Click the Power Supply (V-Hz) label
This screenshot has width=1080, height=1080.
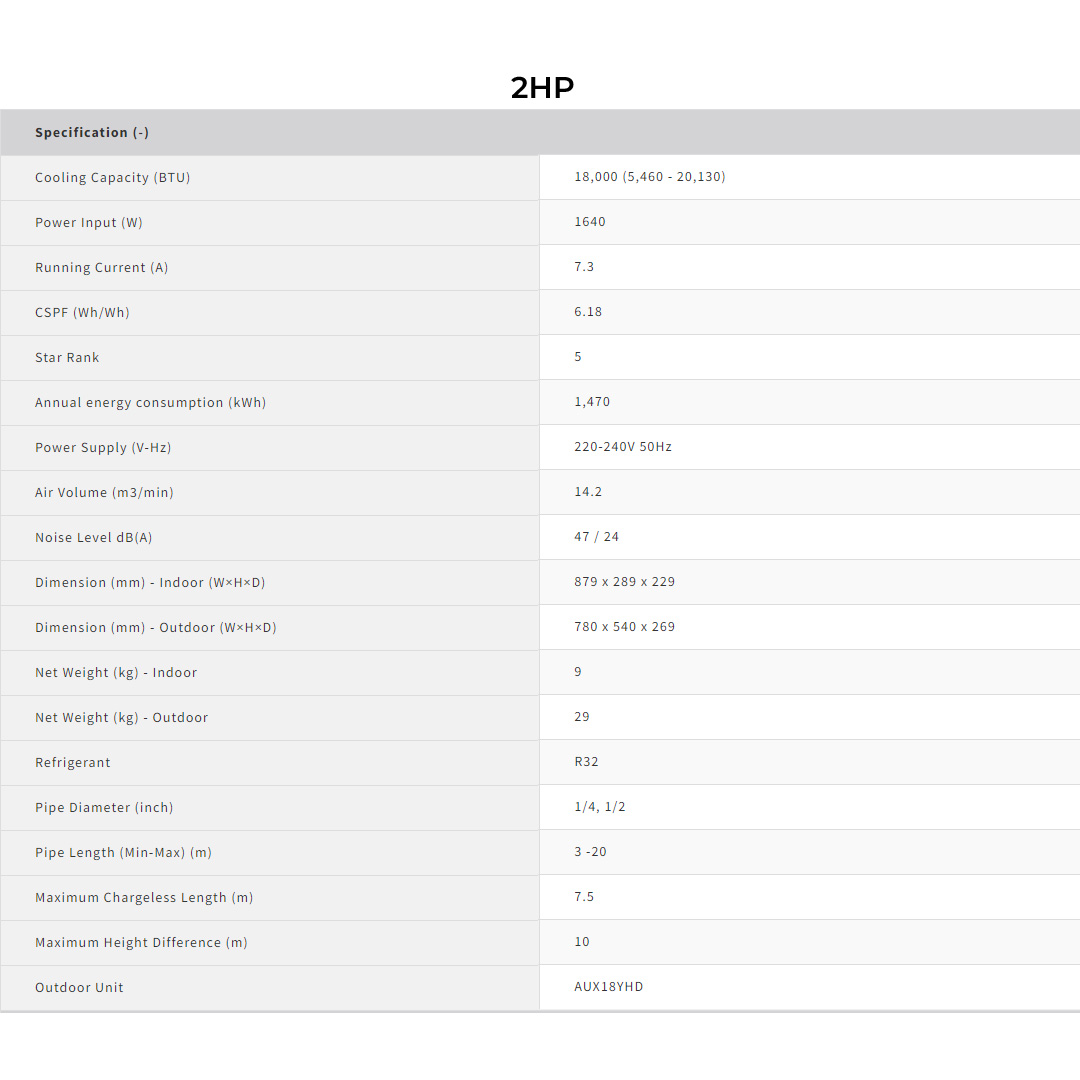[x=103, y=448]
